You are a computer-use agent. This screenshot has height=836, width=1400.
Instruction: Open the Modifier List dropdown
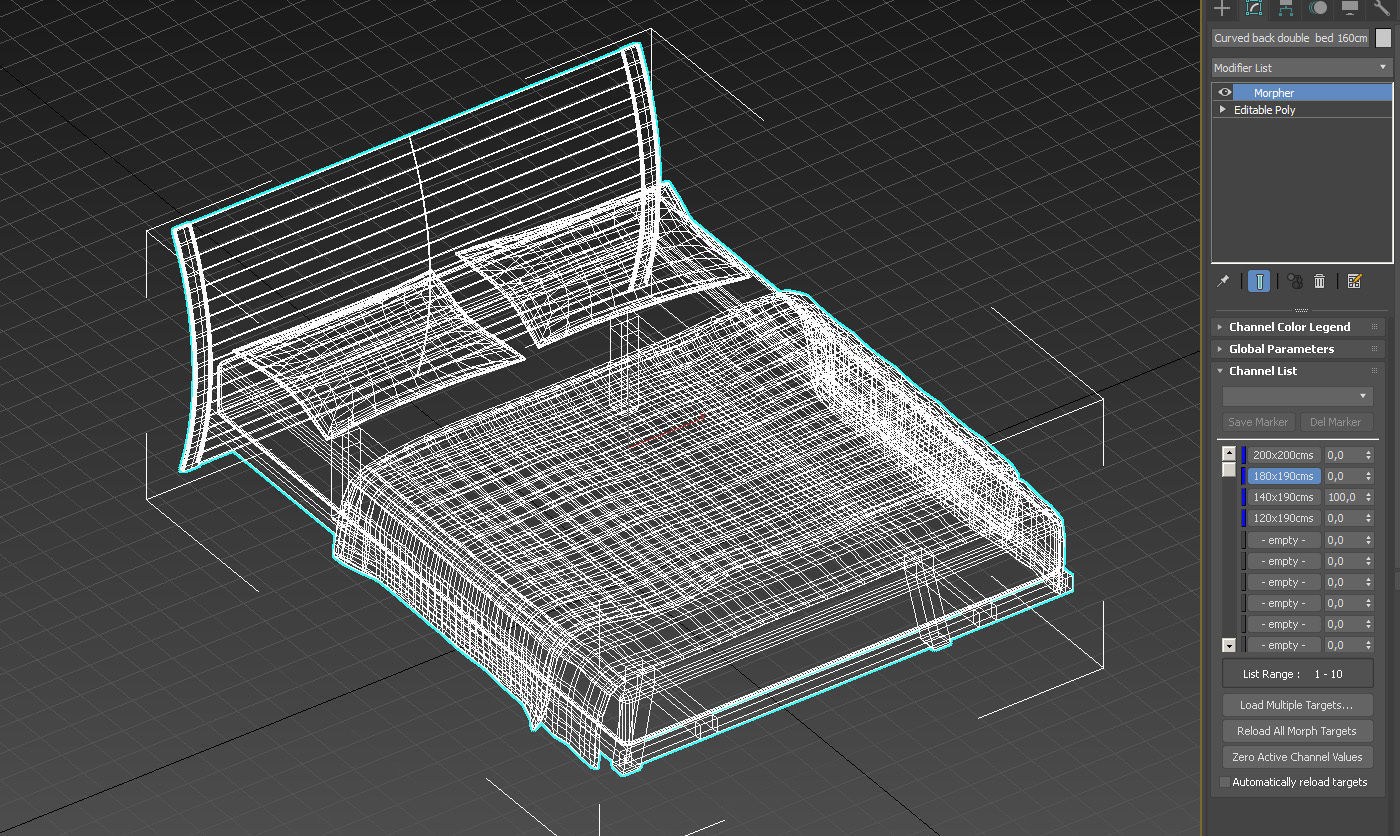(x=1301, y=68)
